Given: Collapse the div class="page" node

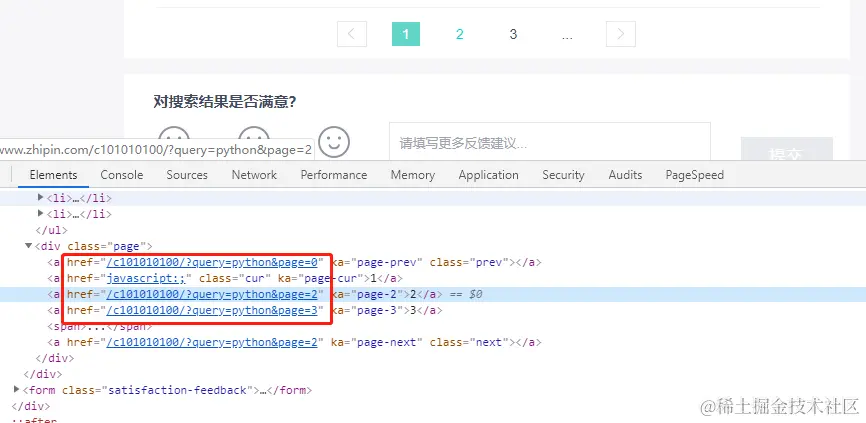Looking at the screenshot, I should 28,246.
